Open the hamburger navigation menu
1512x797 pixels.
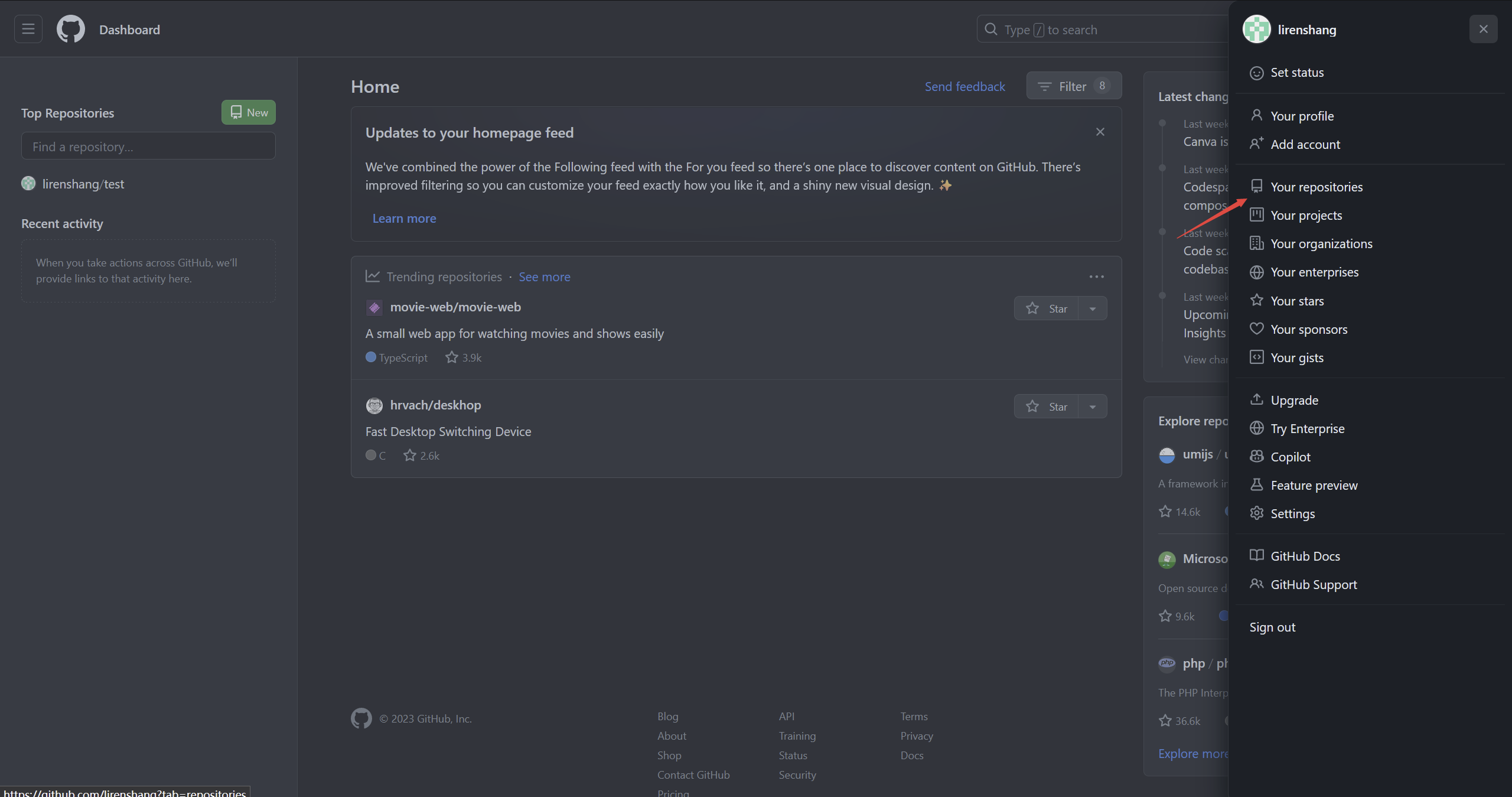point(28,29)
